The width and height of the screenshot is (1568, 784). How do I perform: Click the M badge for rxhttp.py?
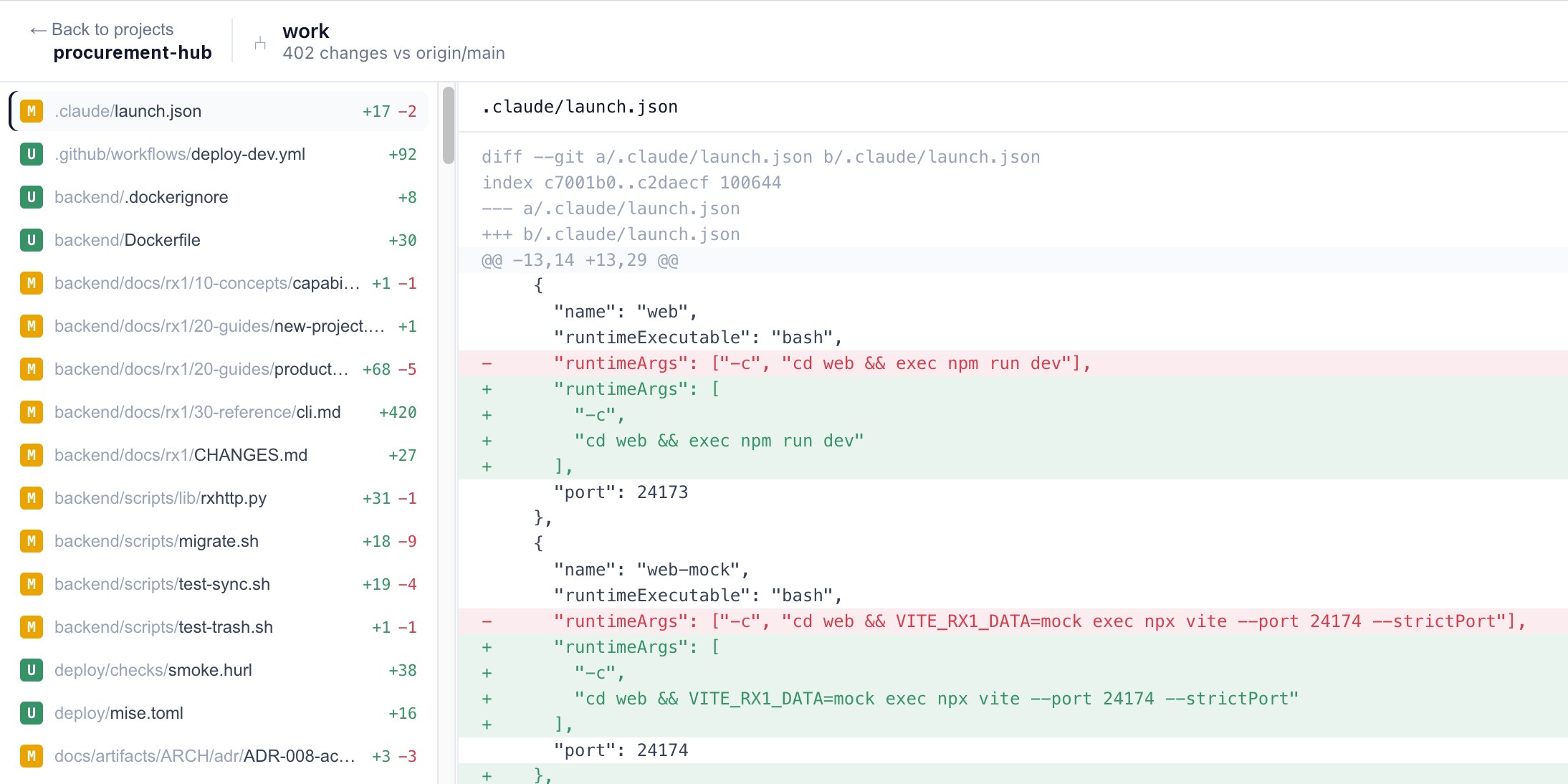click(x=32, y=498)
